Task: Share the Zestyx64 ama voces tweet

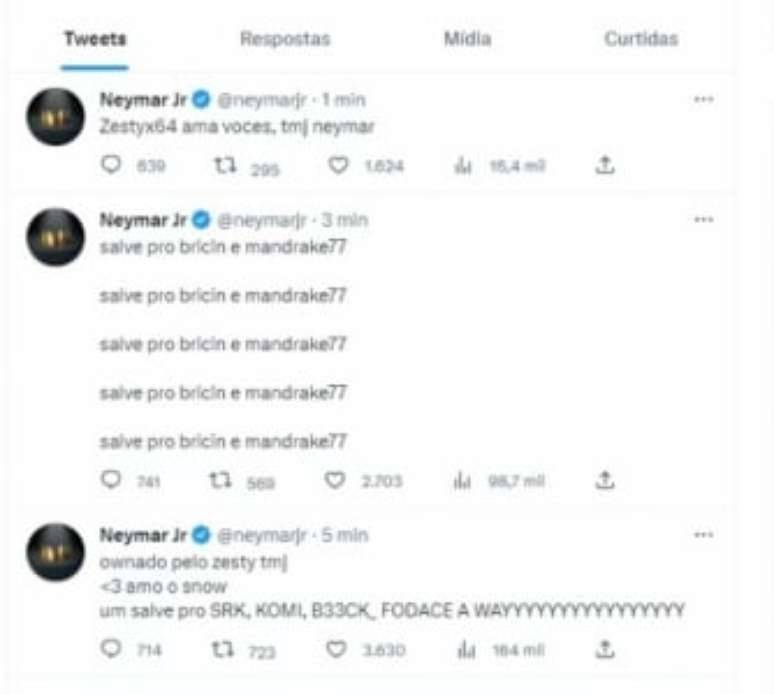Action: 605,165
